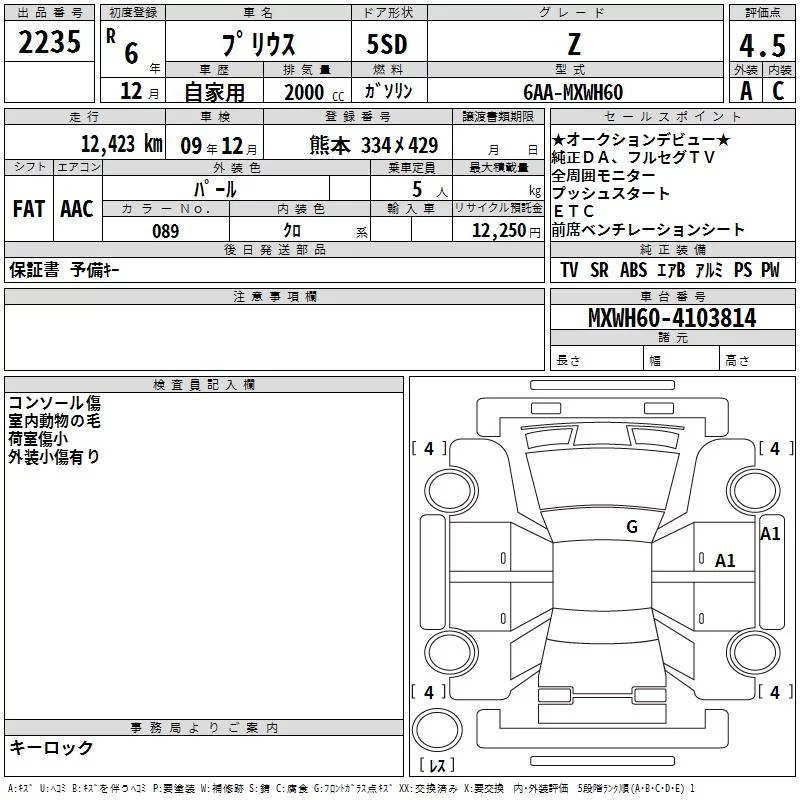The image size is (800, 800).
Task: Click the FAT shift type cell
Action: coord(28,209)
